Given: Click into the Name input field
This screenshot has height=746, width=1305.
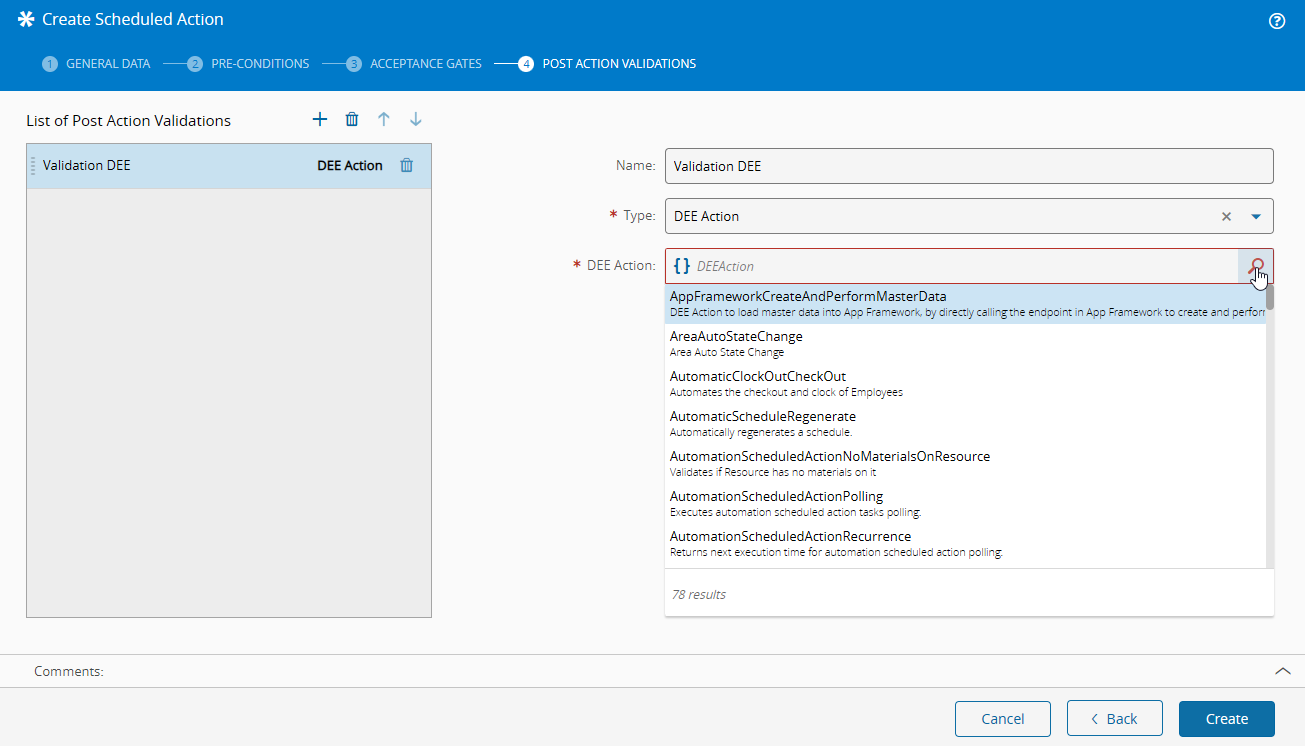Looking at the screenshot, I should click(x=968, y=166).
